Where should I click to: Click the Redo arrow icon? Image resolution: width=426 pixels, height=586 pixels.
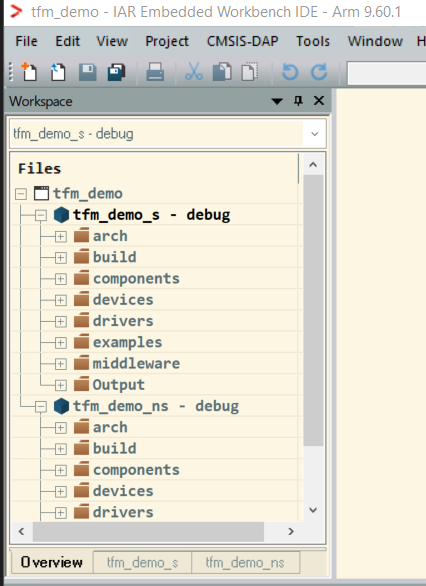click(x=319, y=72)
